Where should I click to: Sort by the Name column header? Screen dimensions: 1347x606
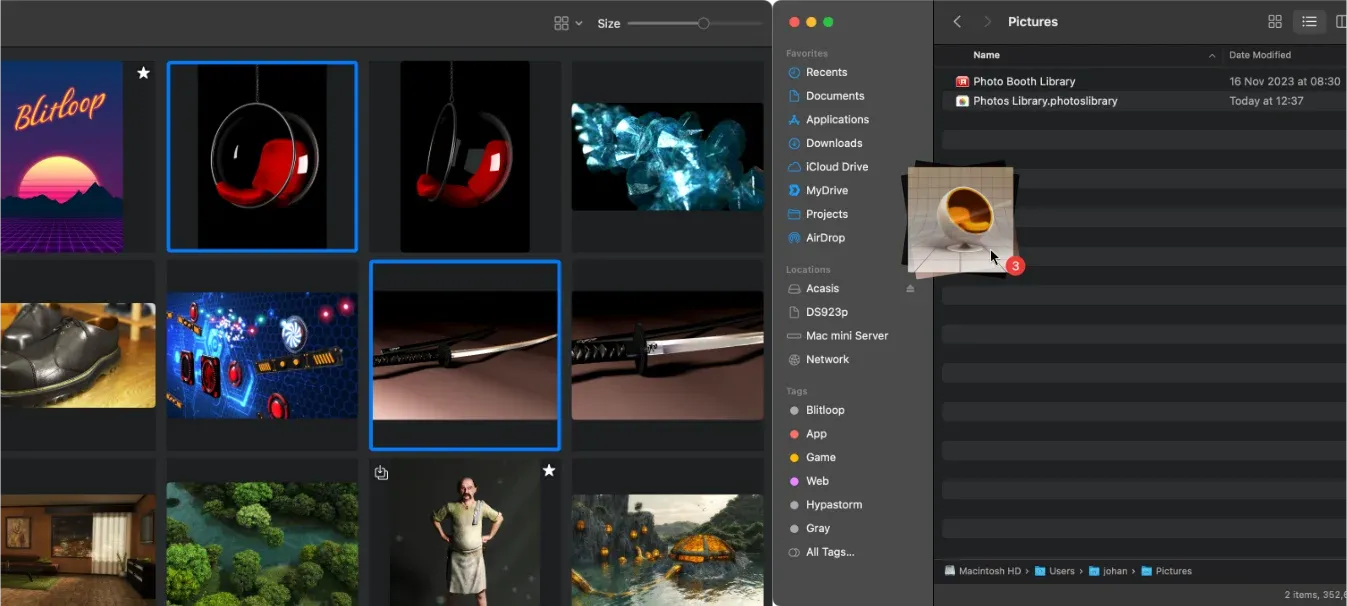click(x=987, y=55)
